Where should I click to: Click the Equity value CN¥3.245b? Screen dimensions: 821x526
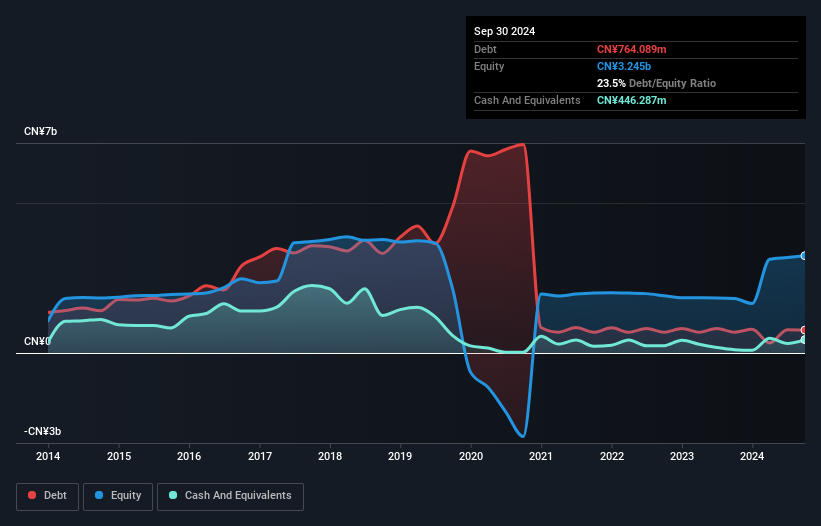coord(624,66)
